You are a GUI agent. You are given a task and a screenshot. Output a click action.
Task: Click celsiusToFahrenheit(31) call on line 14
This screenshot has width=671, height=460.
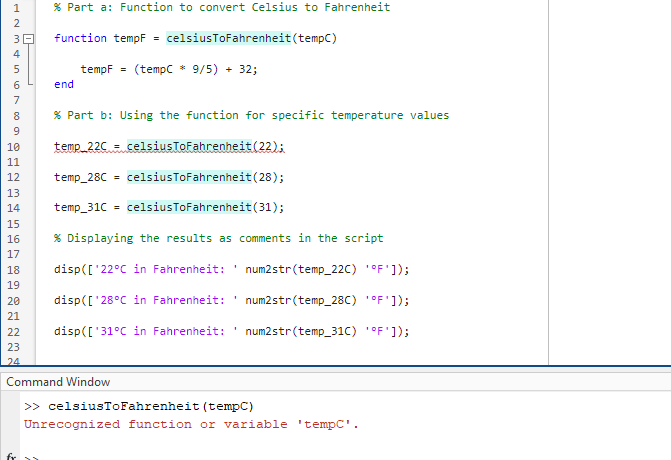pyautogui.click(x=203, y=207)
